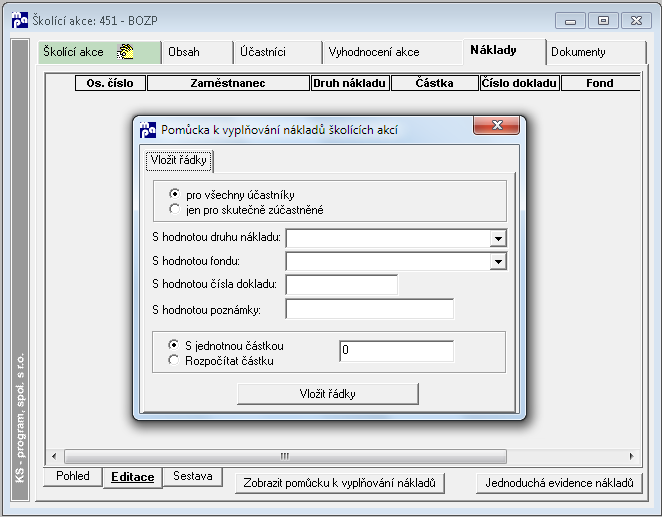Select 'jen pro skutečně zúčastněné' radio option
This screenshot has height=517, width=662.
tap(174, 209)
